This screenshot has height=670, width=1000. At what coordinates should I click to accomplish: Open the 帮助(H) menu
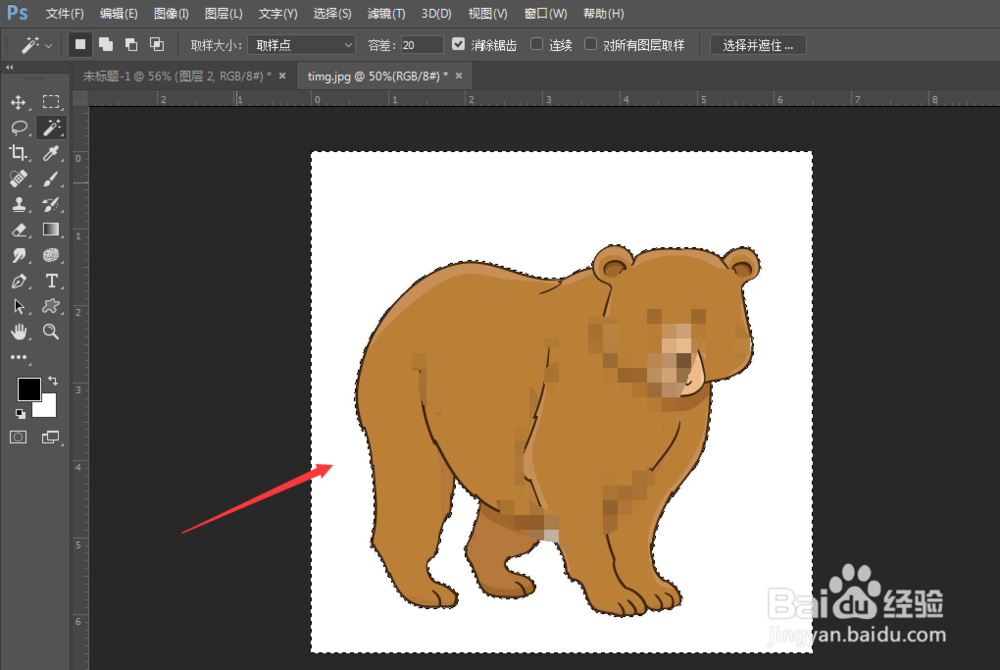(603, 13)
